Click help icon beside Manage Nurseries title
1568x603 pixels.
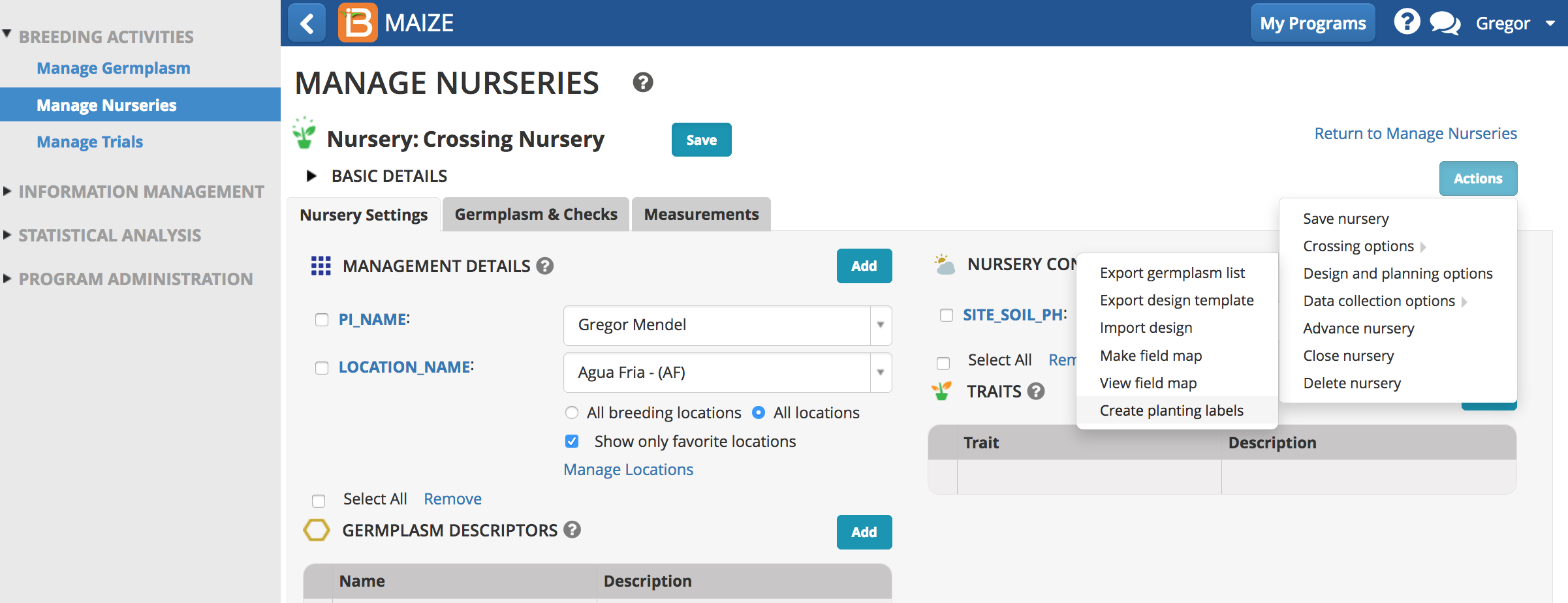point(642,83)
